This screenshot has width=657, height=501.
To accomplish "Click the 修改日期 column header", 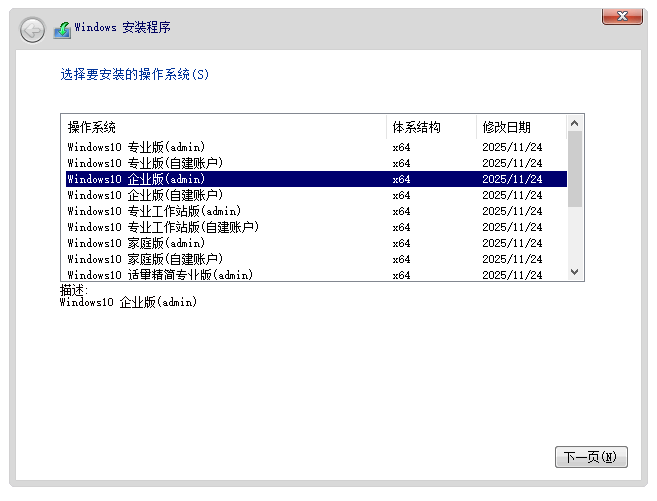I will (x=521, y=127).
